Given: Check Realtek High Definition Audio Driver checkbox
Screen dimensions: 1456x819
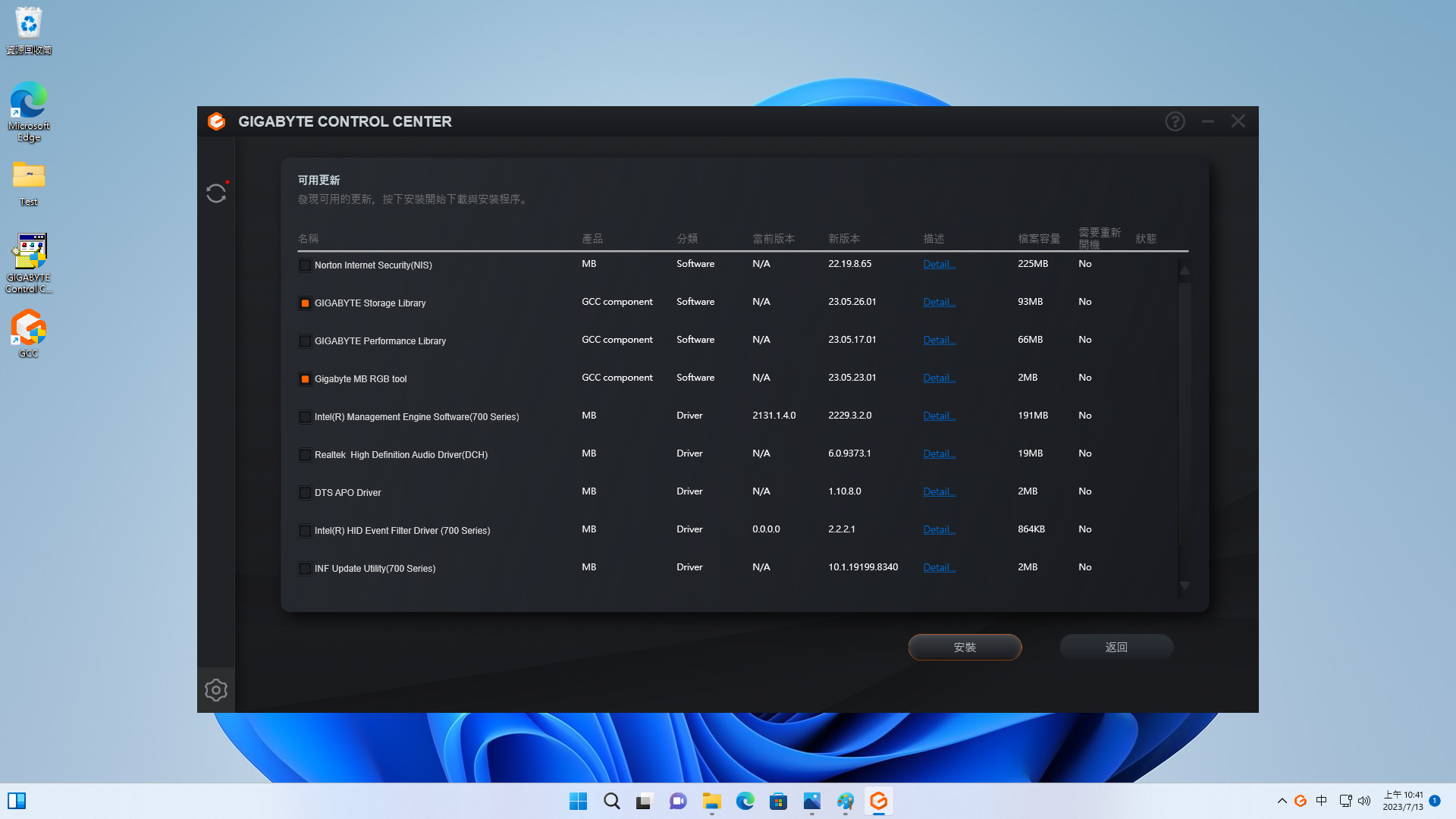Looking at the screenshot, I should click(x=305, y=455).
